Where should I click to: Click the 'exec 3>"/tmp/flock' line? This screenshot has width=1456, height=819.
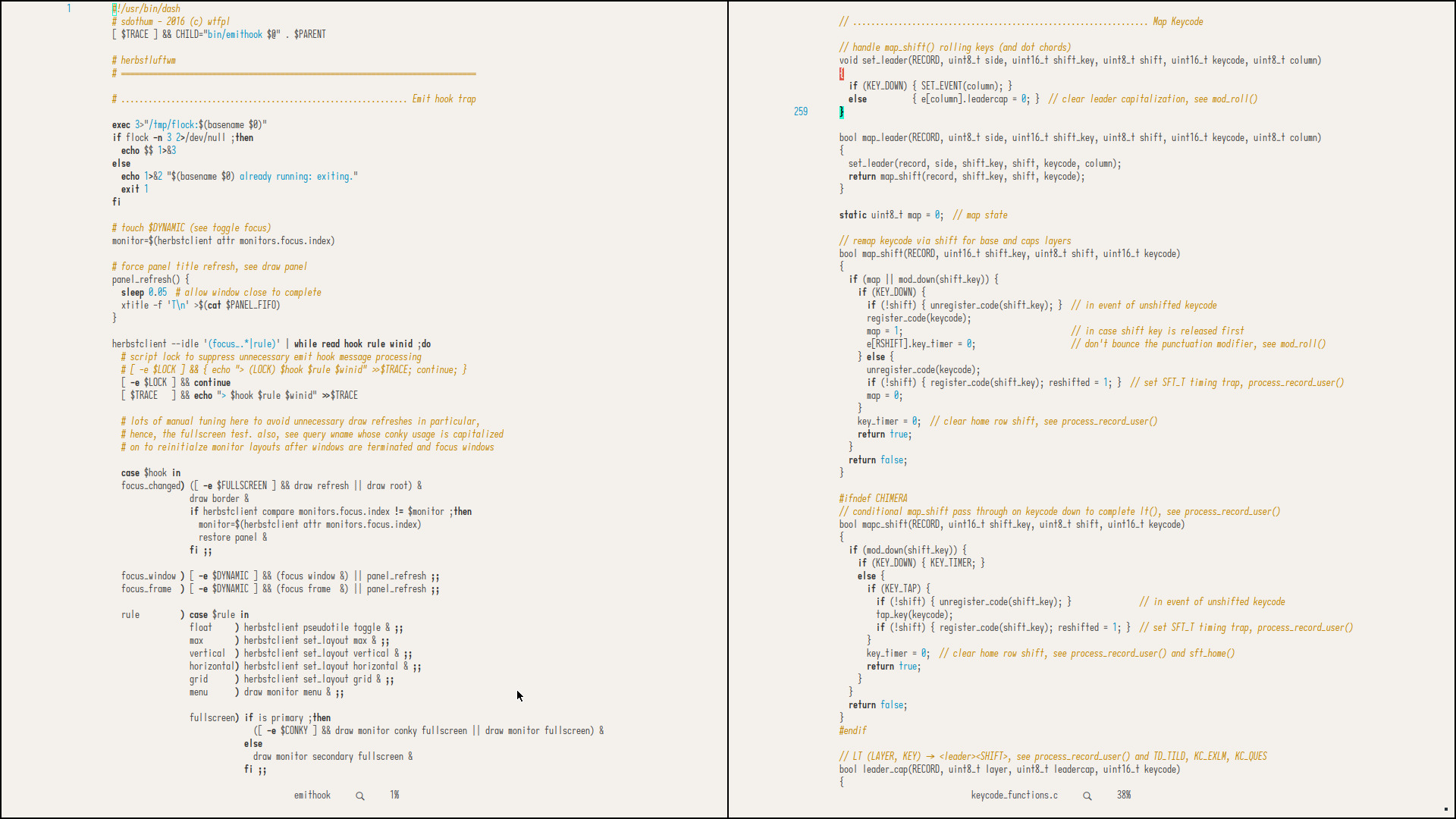click(190, 124)
